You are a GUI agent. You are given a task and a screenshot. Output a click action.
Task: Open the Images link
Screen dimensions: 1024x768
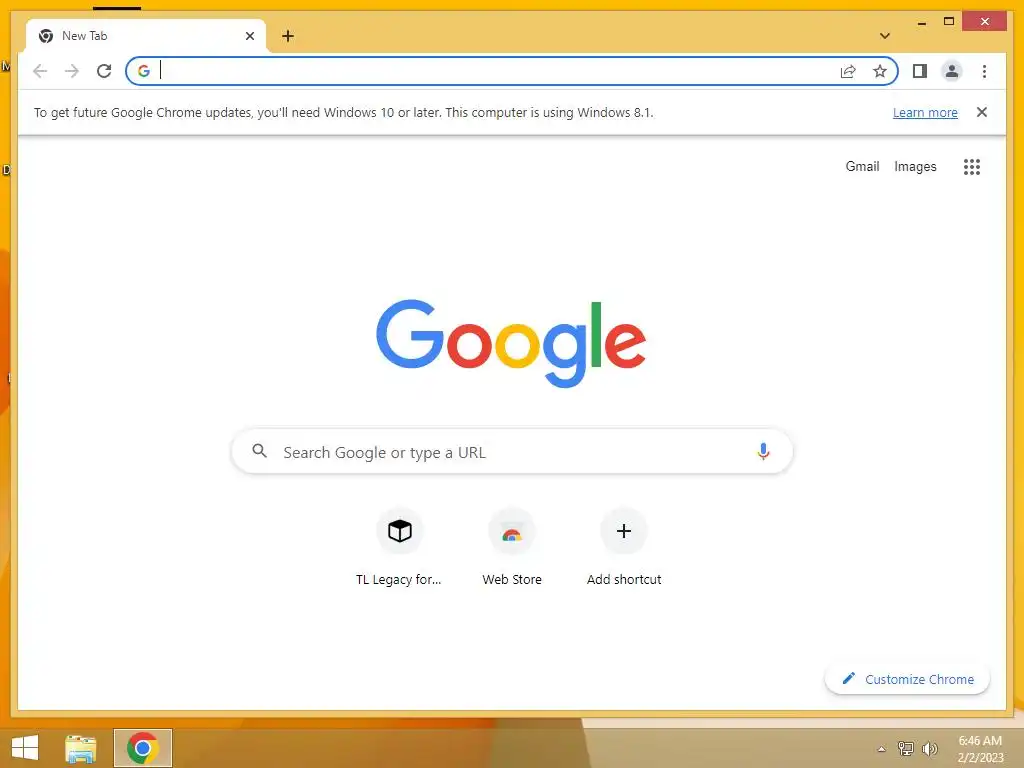tap(915, 167)
